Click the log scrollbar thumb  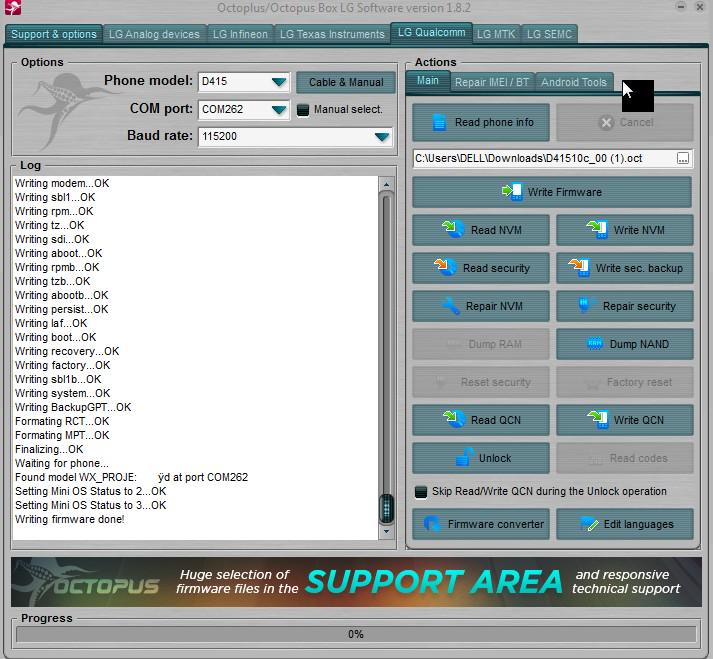[386, 508]
